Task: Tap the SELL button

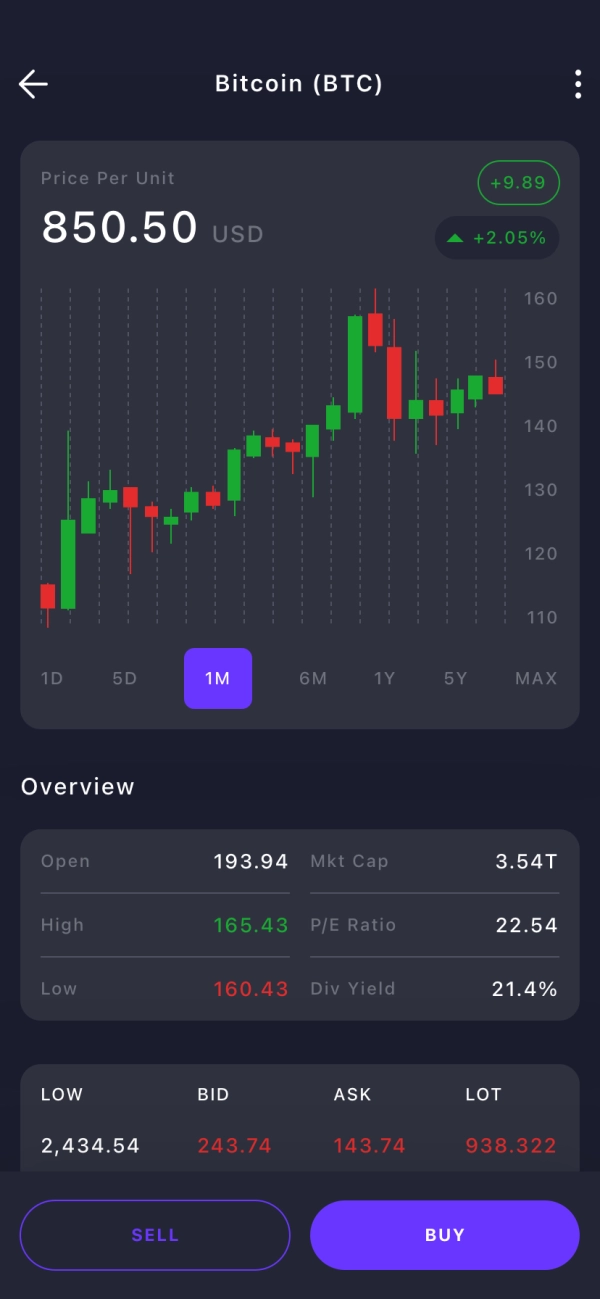Action: click(155, 1235)
